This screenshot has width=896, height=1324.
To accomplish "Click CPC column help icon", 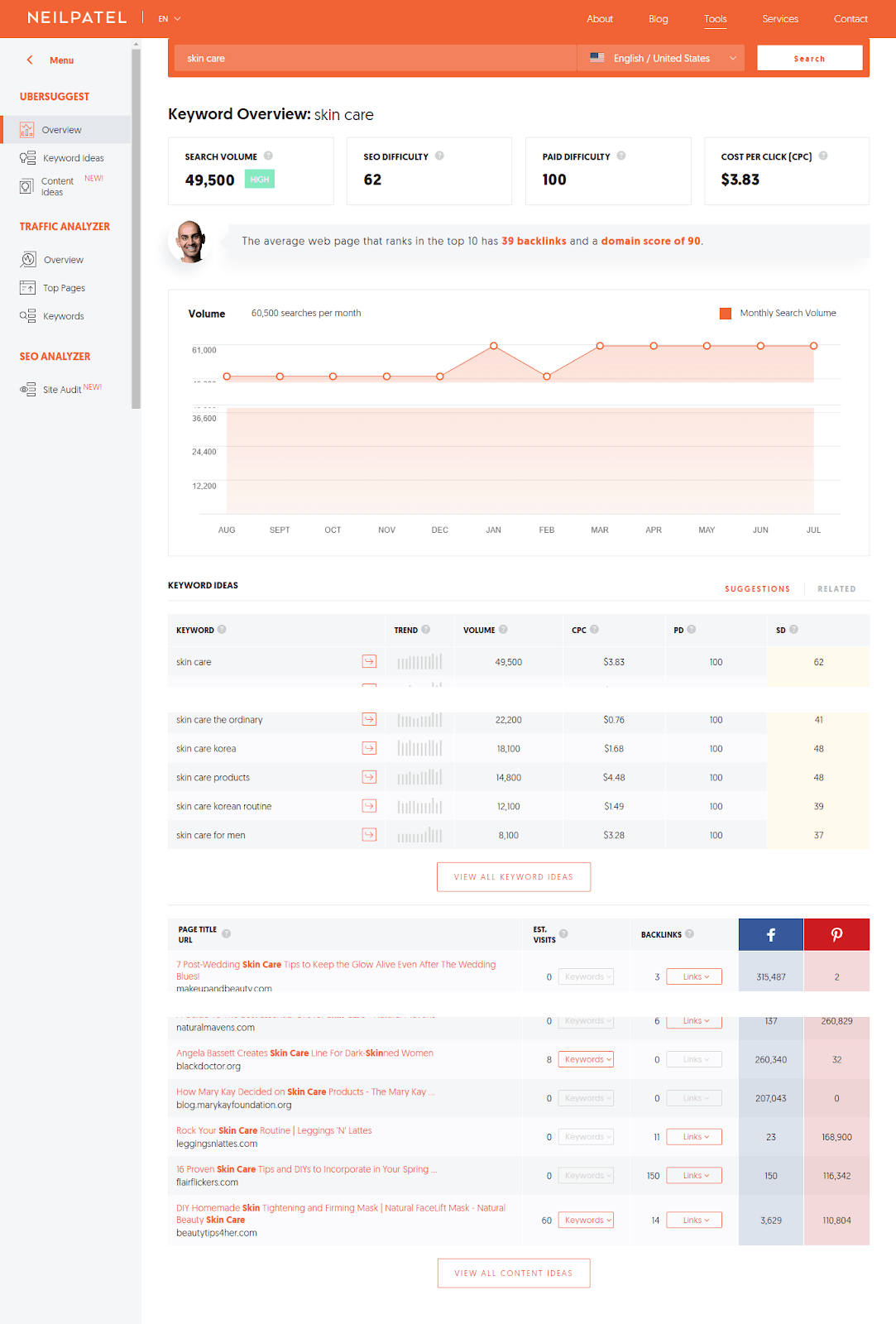I will pyautogui.click(x=594, y=630).
